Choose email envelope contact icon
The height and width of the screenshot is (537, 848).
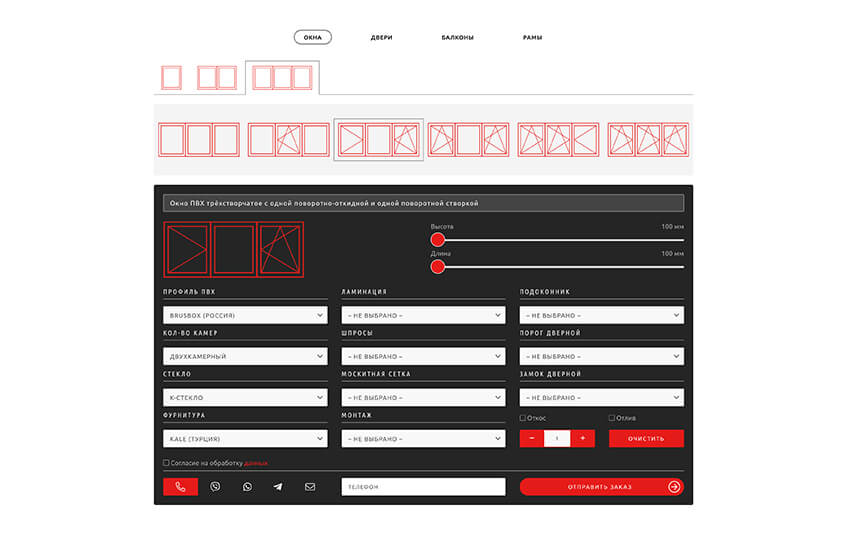[310, 487]
